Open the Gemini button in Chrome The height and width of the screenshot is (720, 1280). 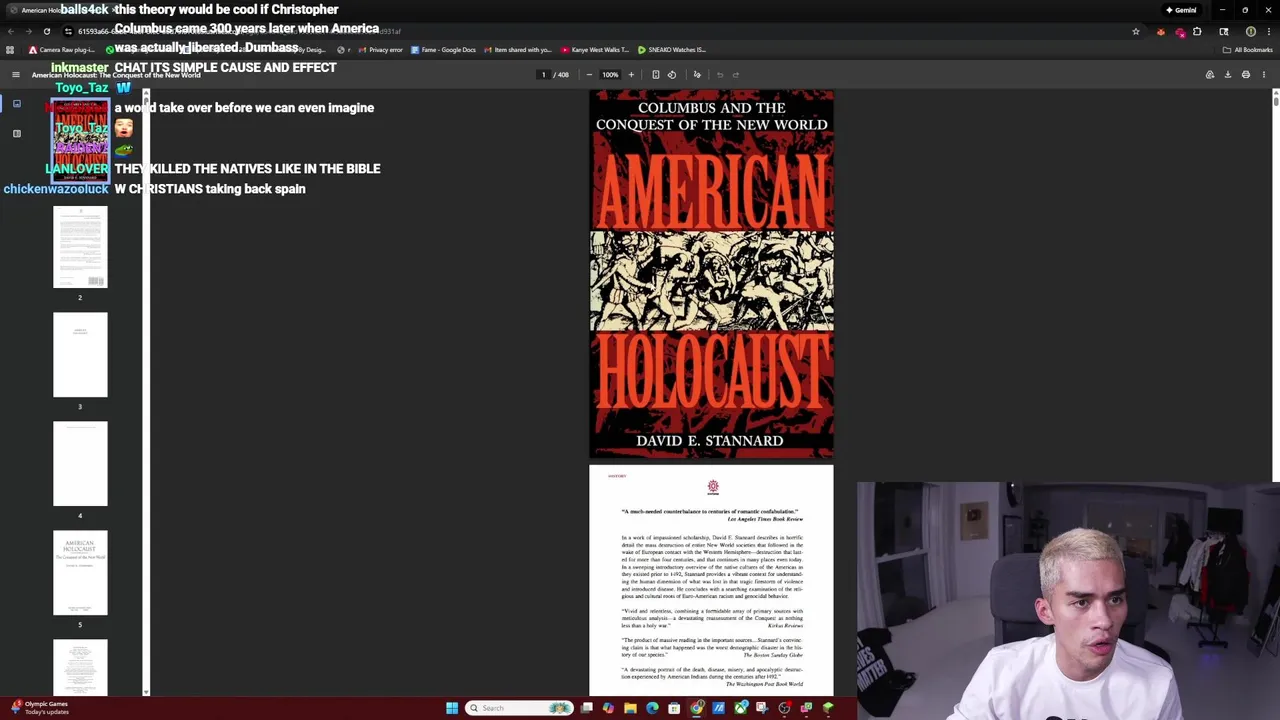pyautogui.click(x=1181, y=10)
